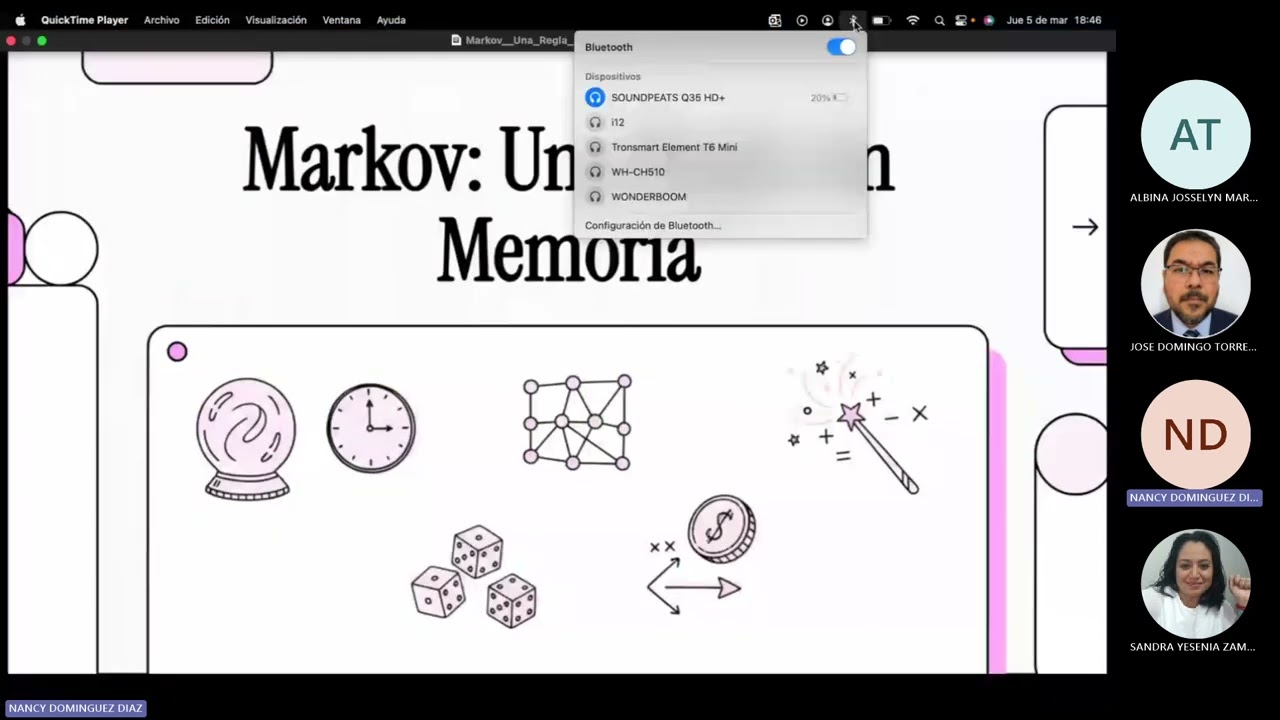1280x720 pixels.
Task: Click the green full-screen window button
Action: [x=42, y=41]
